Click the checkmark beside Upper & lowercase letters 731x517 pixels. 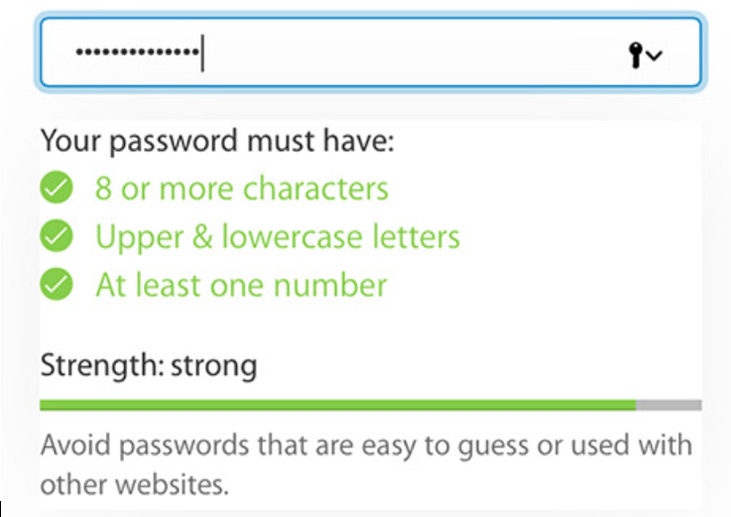pos(56,235)
